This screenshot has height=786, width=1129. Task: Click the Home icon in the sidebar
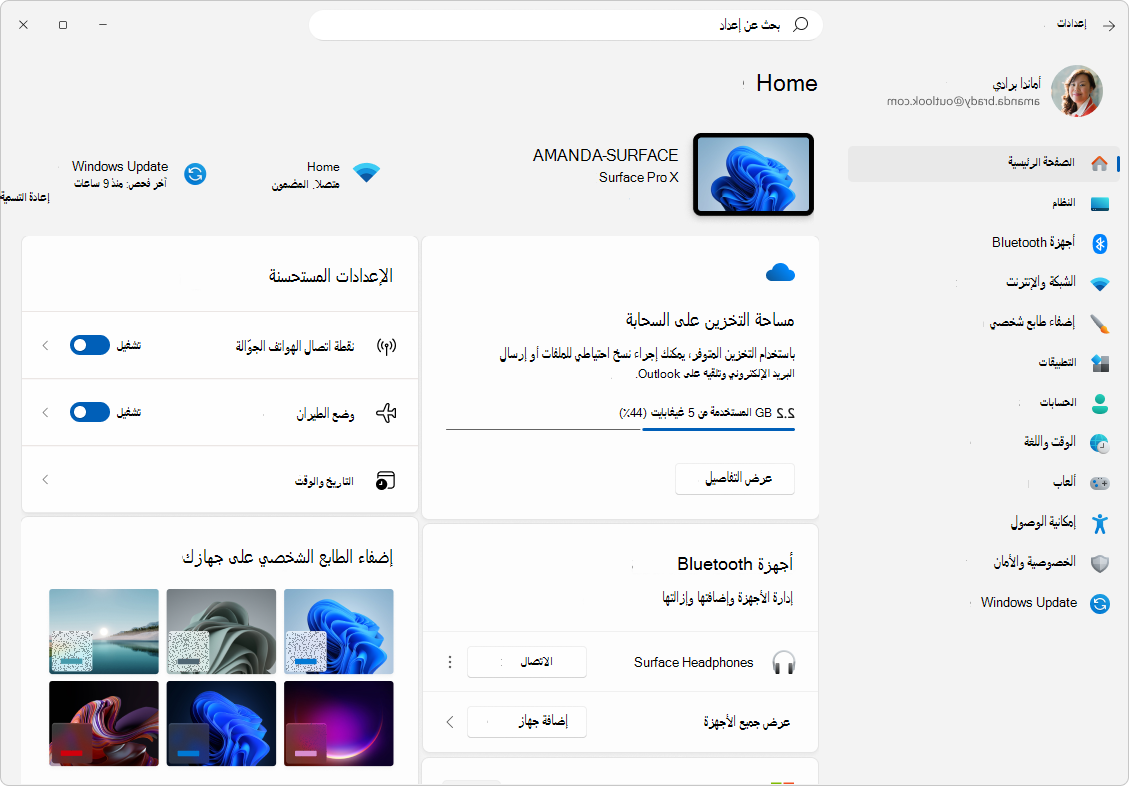coord(1099,163)
